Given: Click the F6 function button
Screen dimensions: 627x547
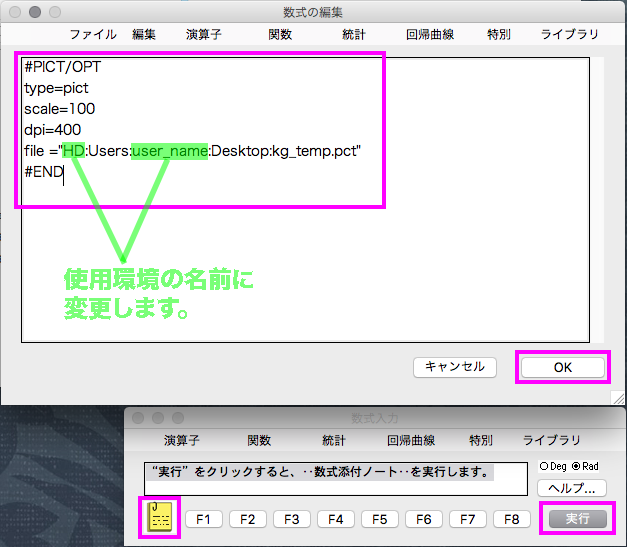Looking at the screenshot, I should (423, 519).
